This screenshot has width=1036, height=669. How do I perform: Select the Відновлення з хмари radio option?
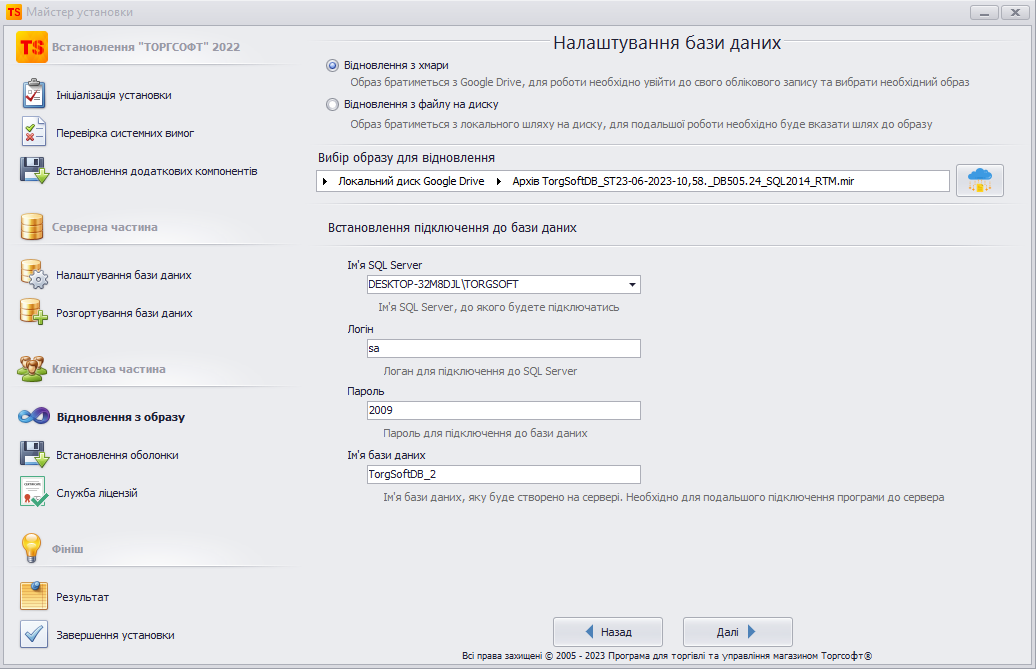[333, 65]
